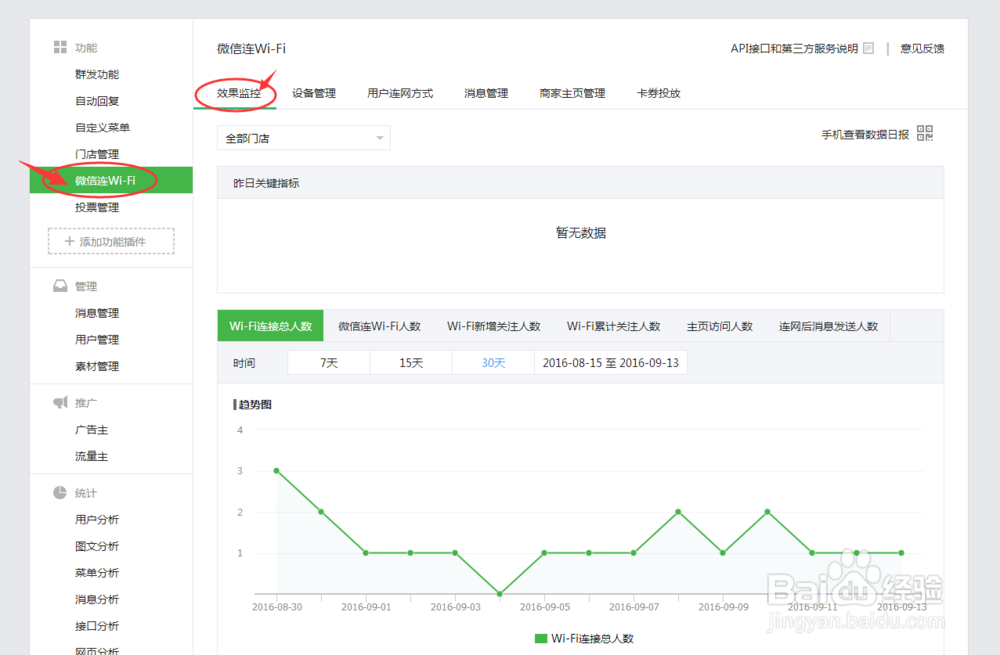
Task: Select the 连网后消息发送人数 metric tab
Action: coord(828,326)
